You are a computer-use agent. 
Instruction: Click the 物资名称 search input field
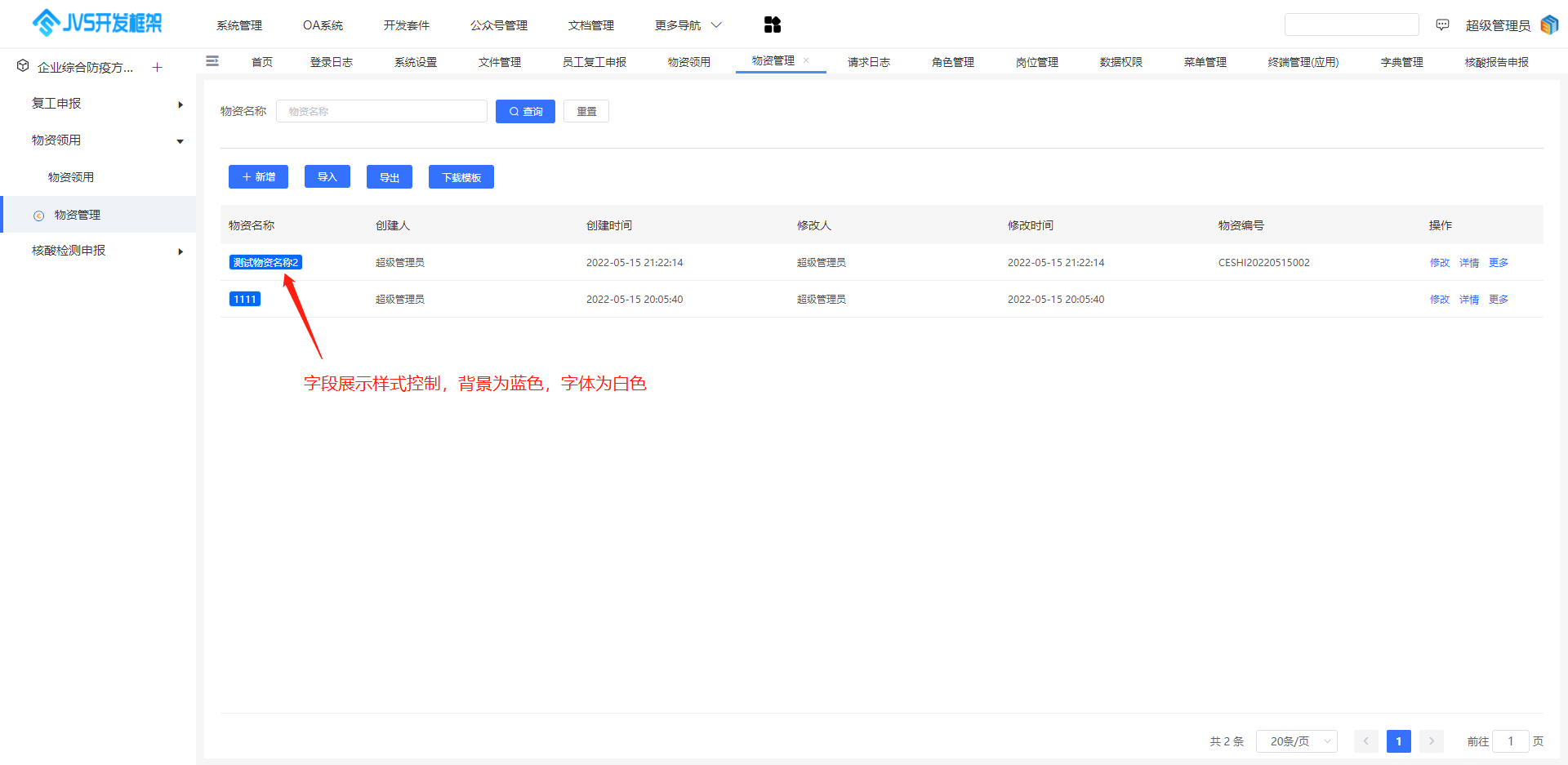381,111
